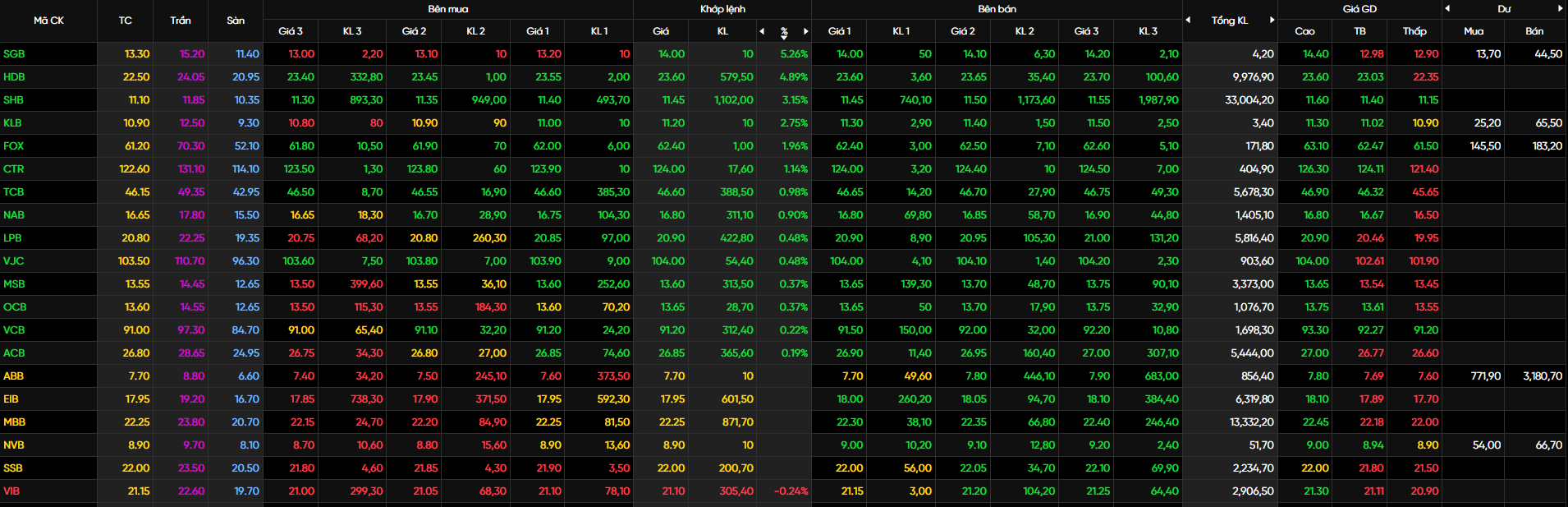Click left arrow beside Dư header

1447,8
